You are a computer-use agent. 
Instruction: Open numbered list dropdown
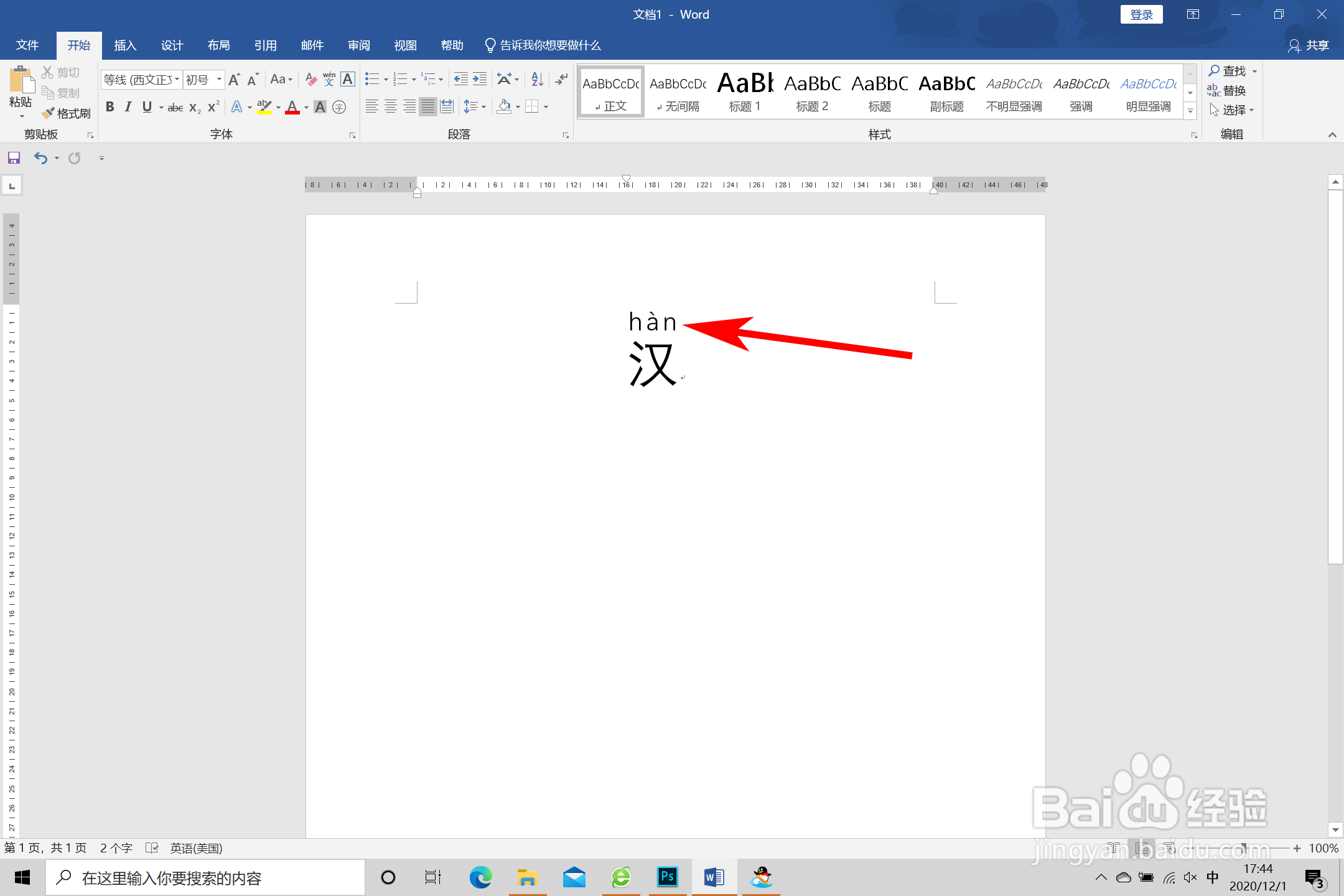coord(414,80)
